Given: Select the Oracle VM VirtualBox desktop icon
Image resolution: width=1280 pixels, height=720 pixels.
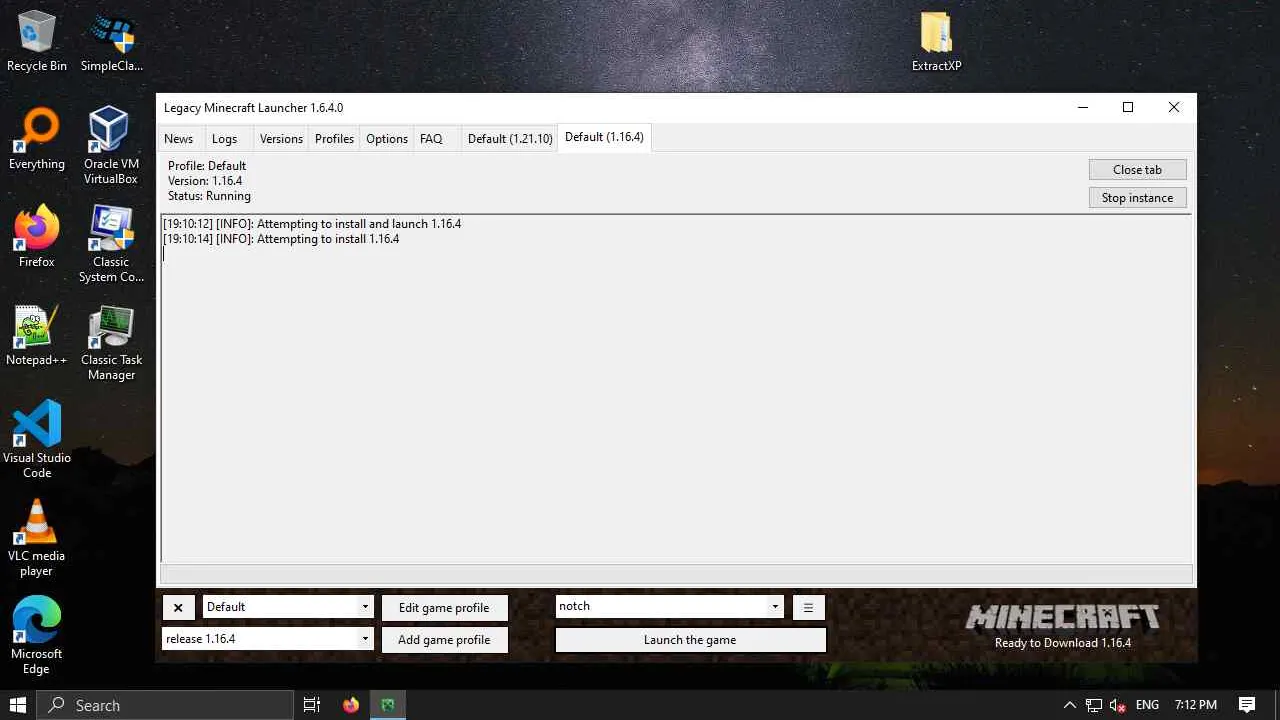Looking at the screenshot, I should click(111, 146).
